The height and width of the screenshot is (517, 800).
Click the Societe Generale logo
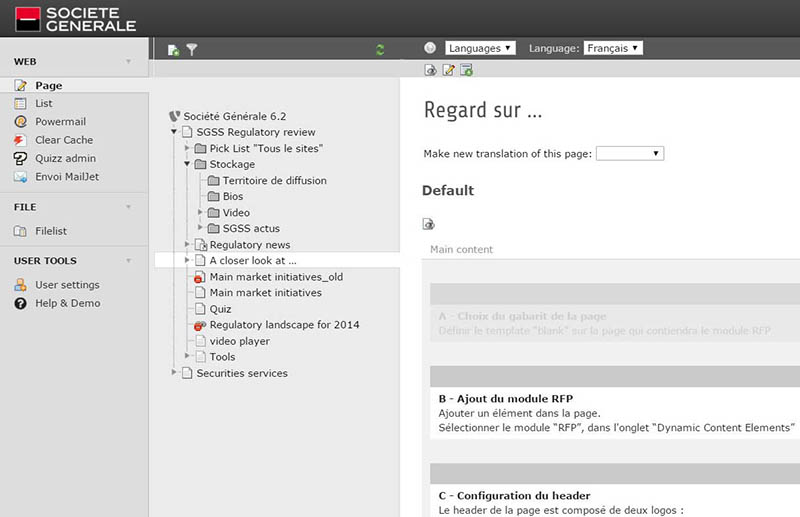(76, 19)
